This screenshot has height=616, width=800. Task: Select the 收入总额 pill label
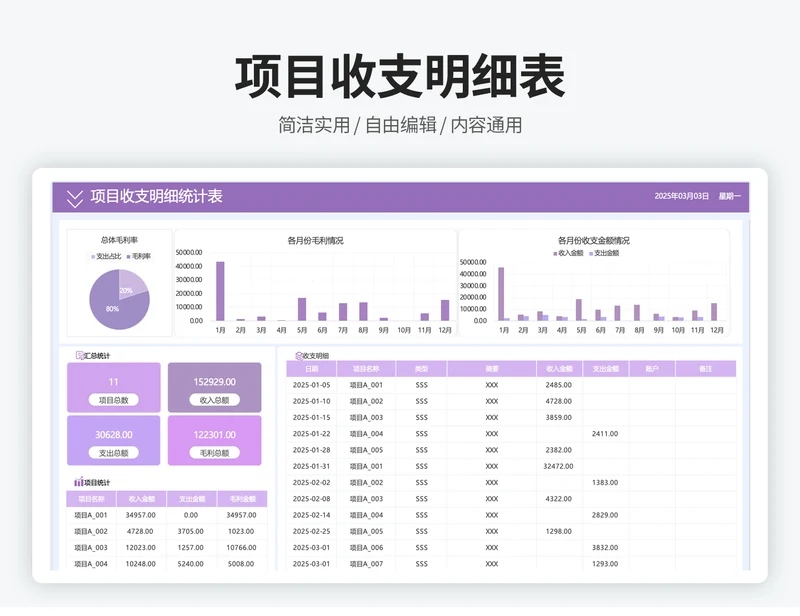tap(214, 400)
